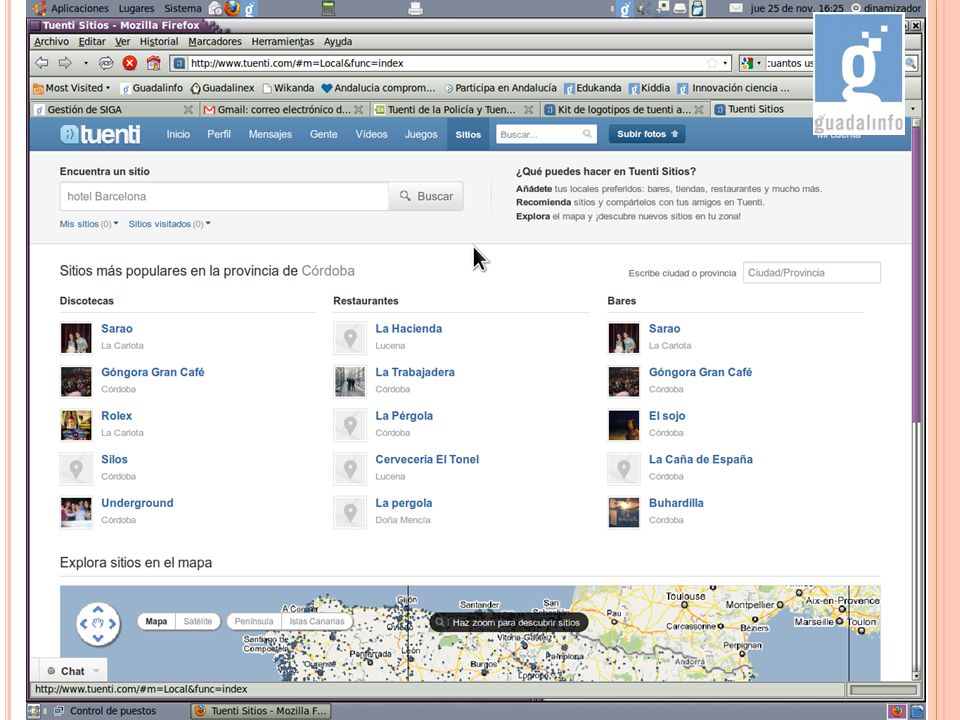Screen dimensions: 960x720
Task: Go to the Firefox home page icon
Action: pos(153,63)
